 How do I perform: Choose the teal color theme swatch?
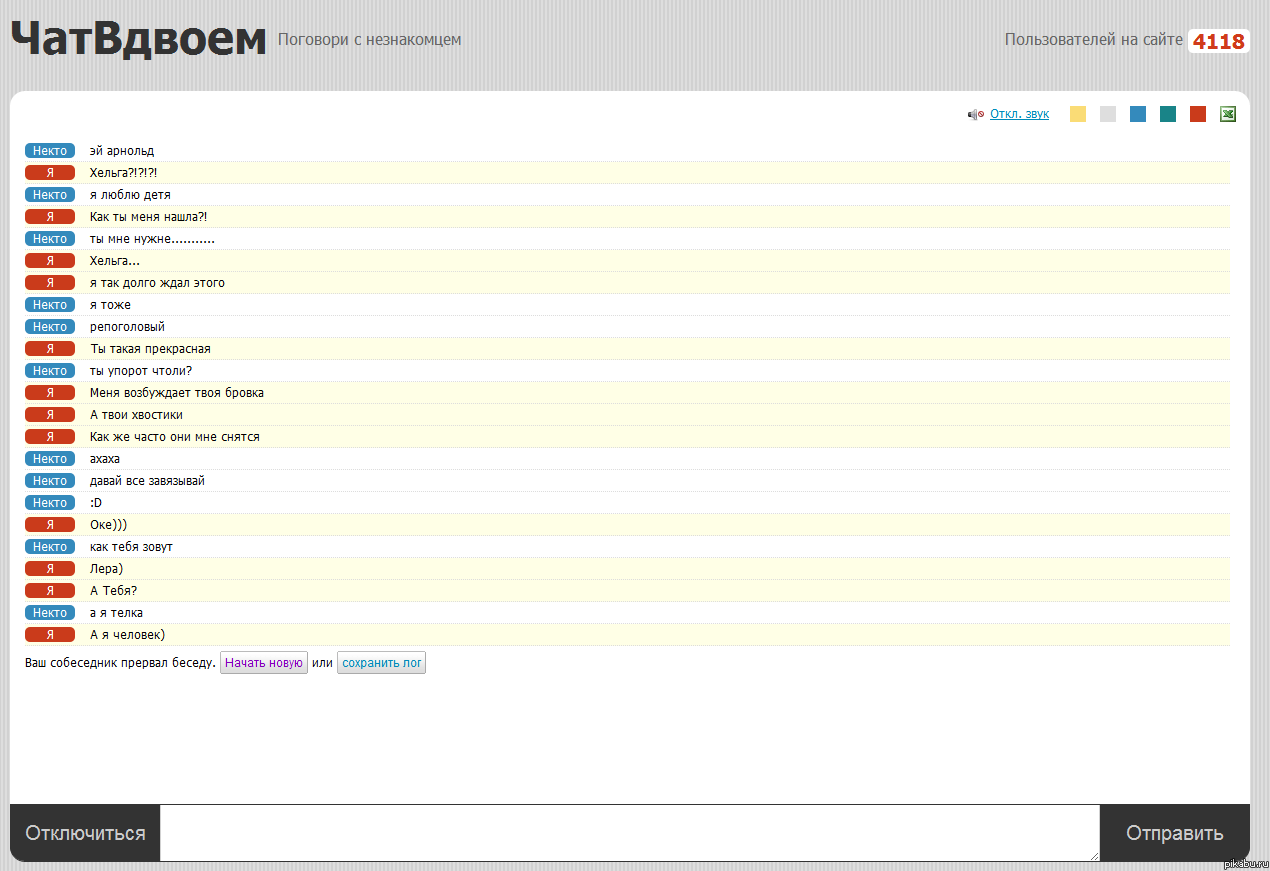coord(1168,114)
